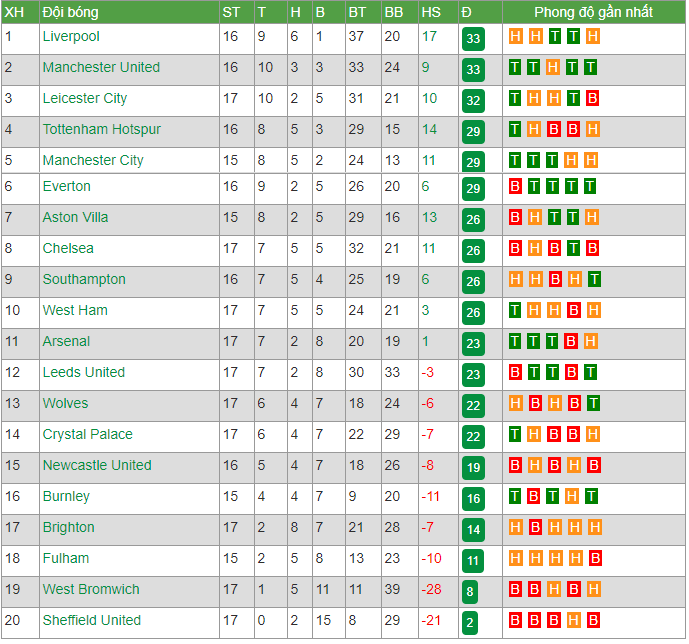Open the Liverpool team link

coord(71,36)
